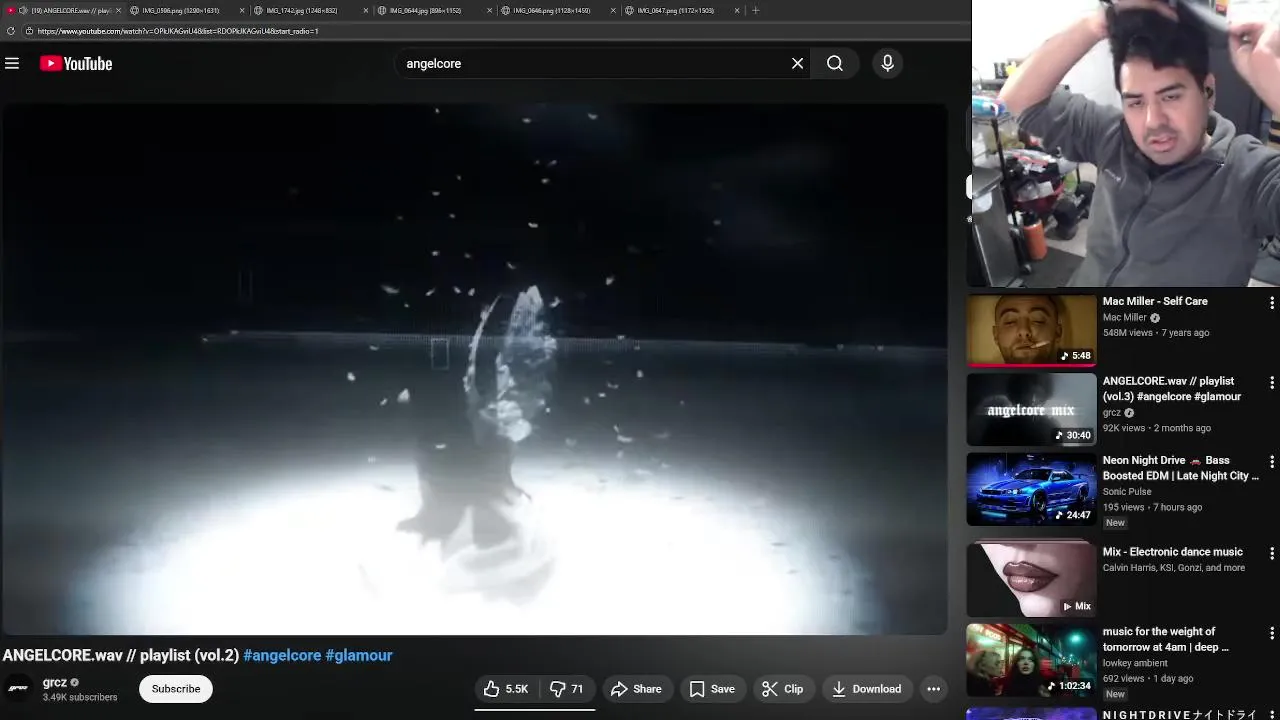
Task: Open the YouTube hamburger guide menu
Action: coord(12,63)
